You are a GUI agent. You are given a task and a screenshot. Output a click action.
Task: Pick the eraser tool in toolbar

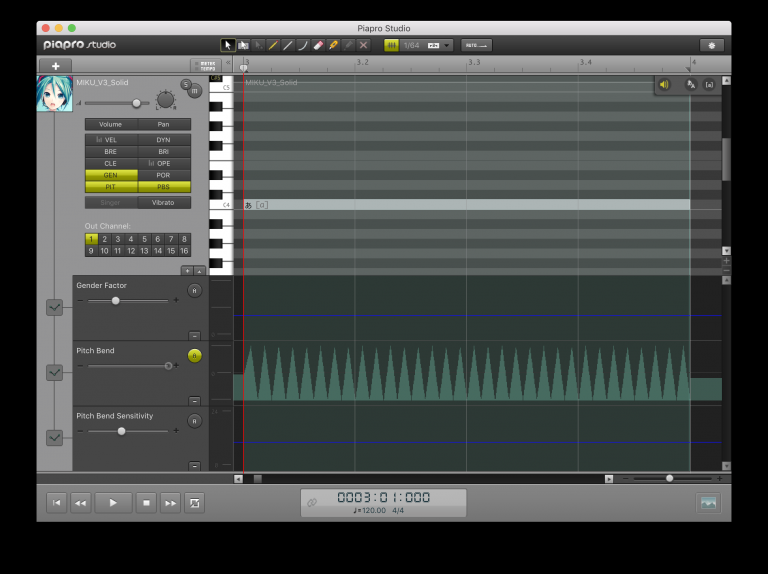(x=318, y=45)
